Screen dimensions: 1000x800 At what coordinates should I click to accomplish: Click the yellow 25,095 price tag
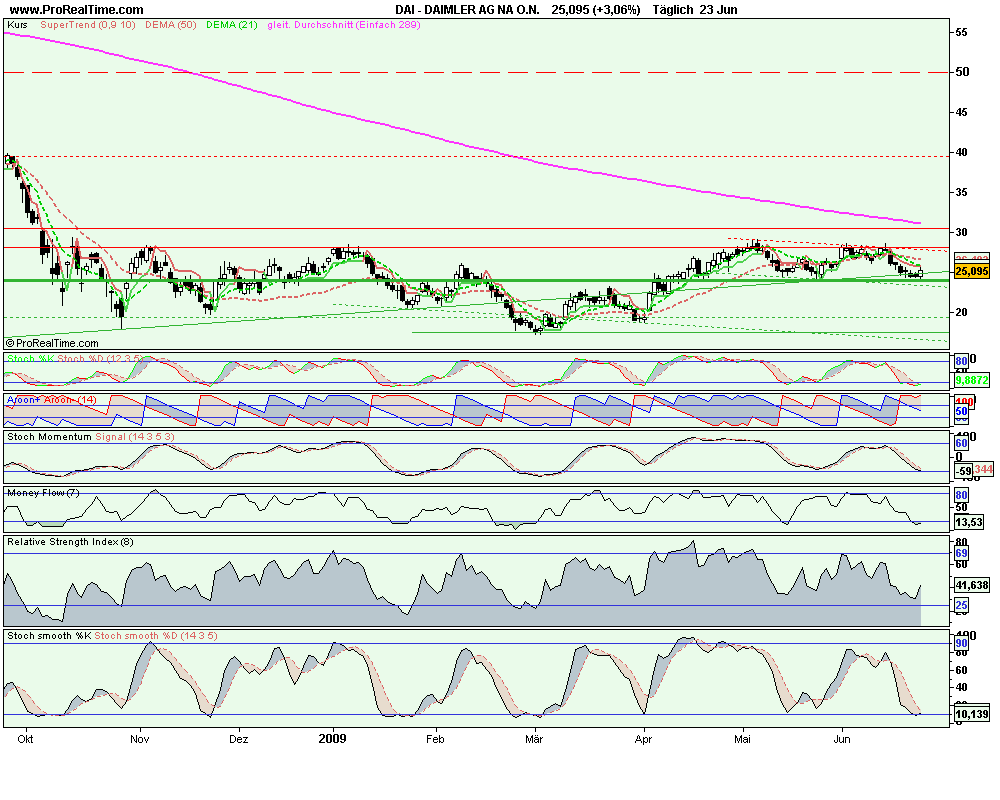[971, 271]
